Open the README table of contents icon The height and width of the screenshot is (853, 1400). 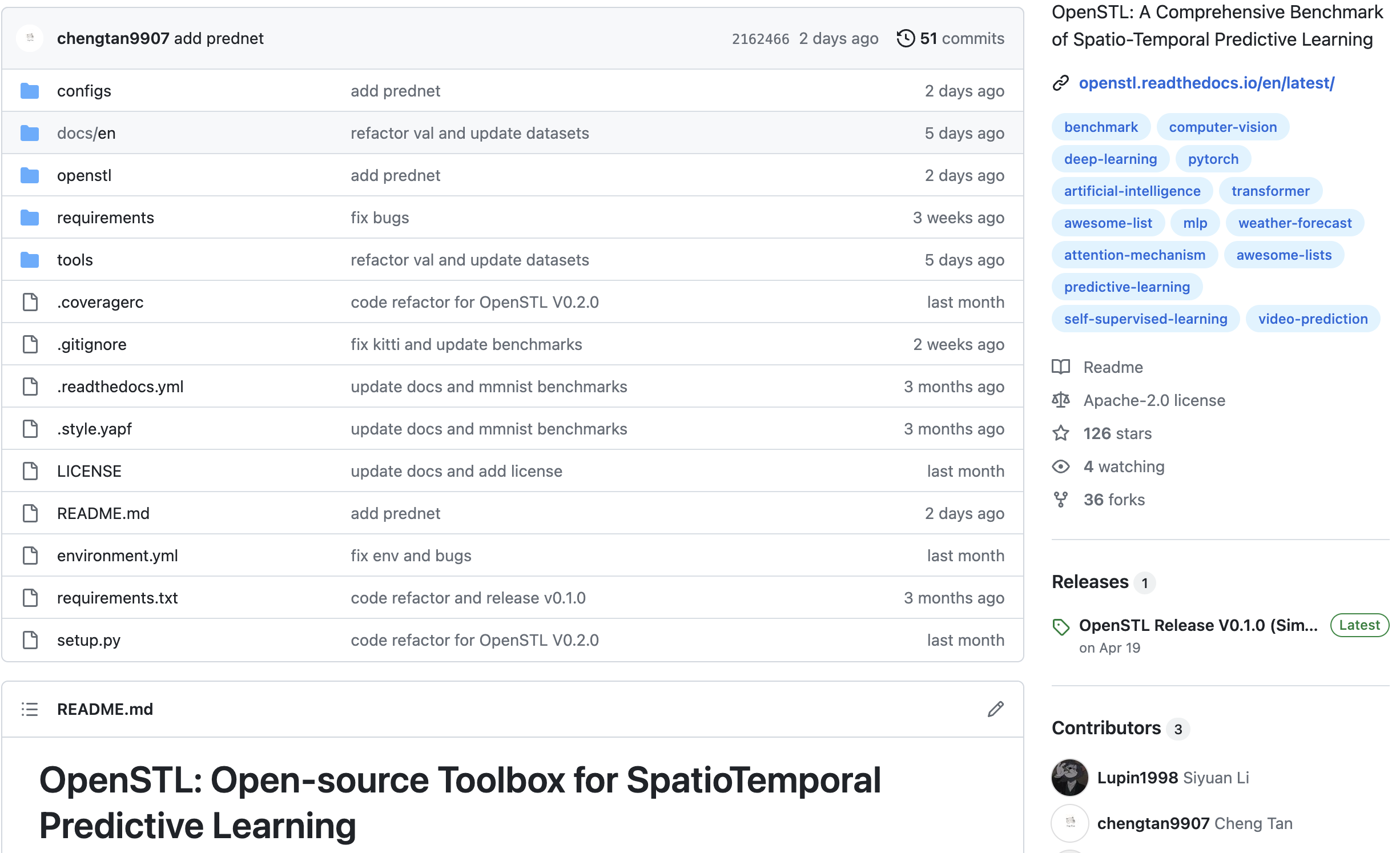[x=30, y=709]
